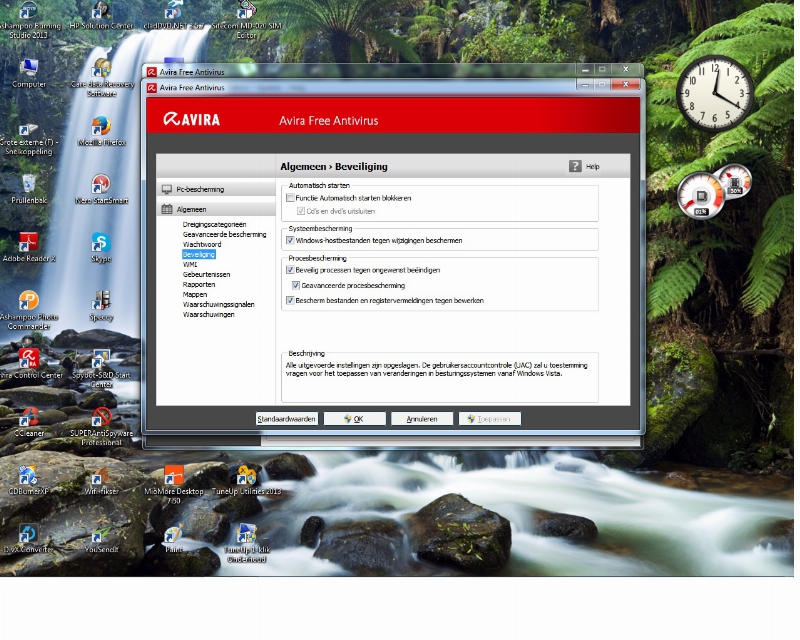This screenshot has width=800, height=640.
Task: Click the Wifi-fikser desktop icon
Action: click(x=101, y=480)
